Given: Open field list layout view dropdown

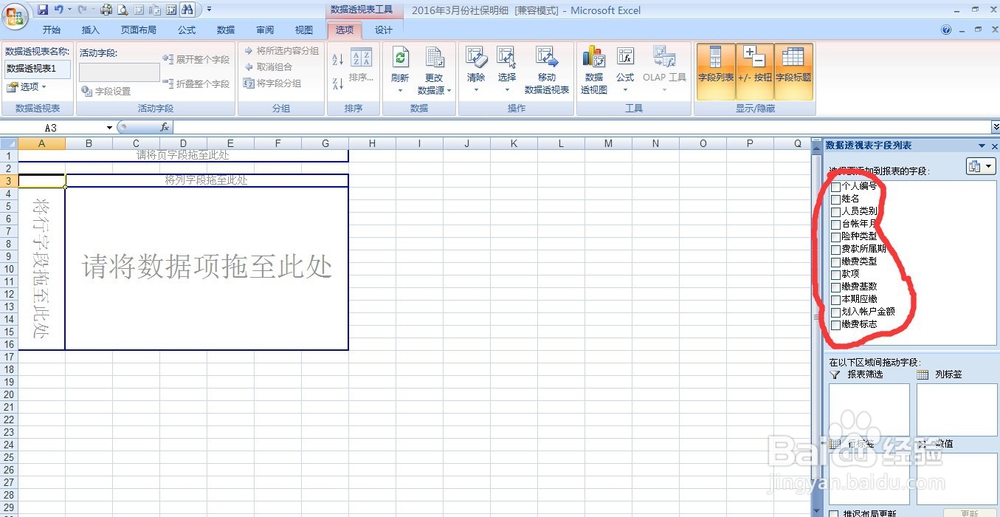Looking at the screenshot, I should point(981,166).
